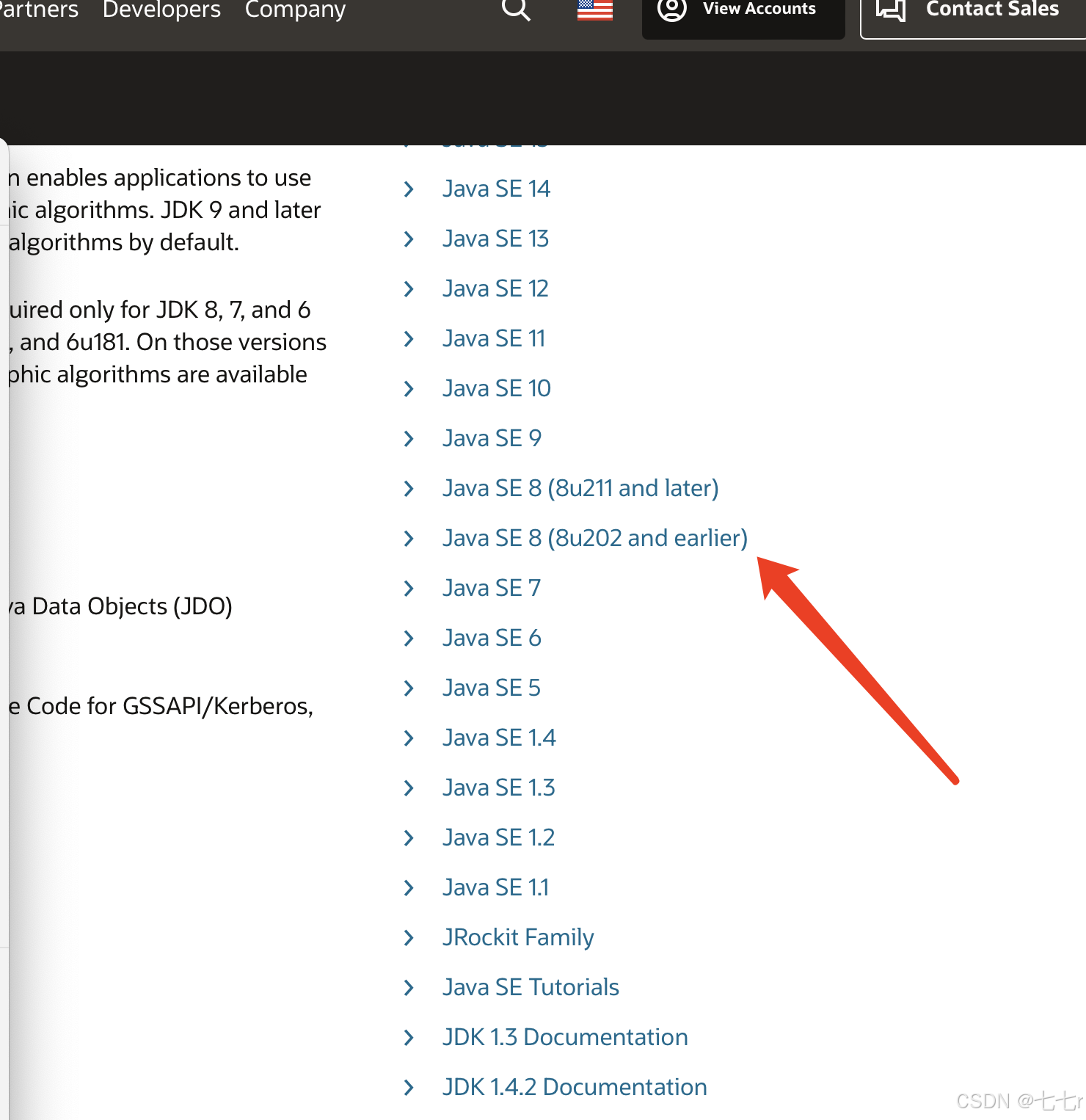Click the chevron beside Java SE 1.4
This screenshot has height=1120, width=1086.
pos(409,738)
